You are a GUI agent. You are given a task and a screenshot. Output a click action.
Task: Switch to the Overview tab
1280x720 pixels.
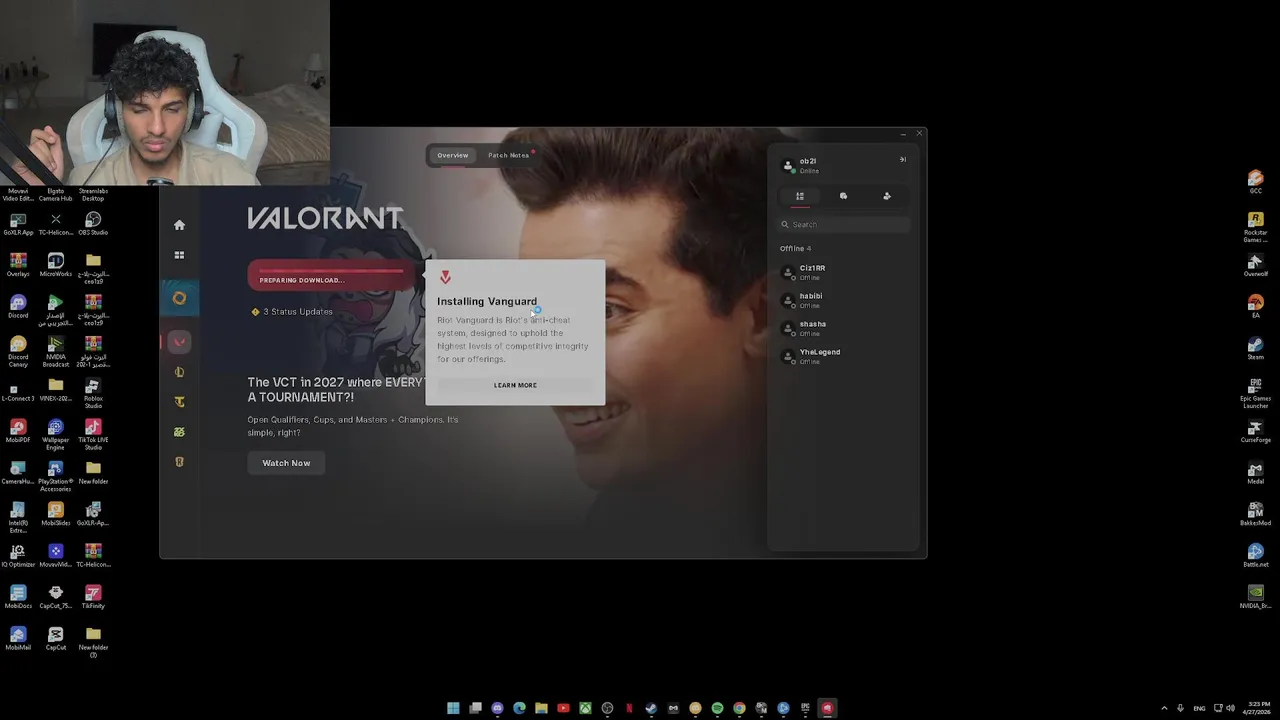pyautogui.click(x=452, y=155)
